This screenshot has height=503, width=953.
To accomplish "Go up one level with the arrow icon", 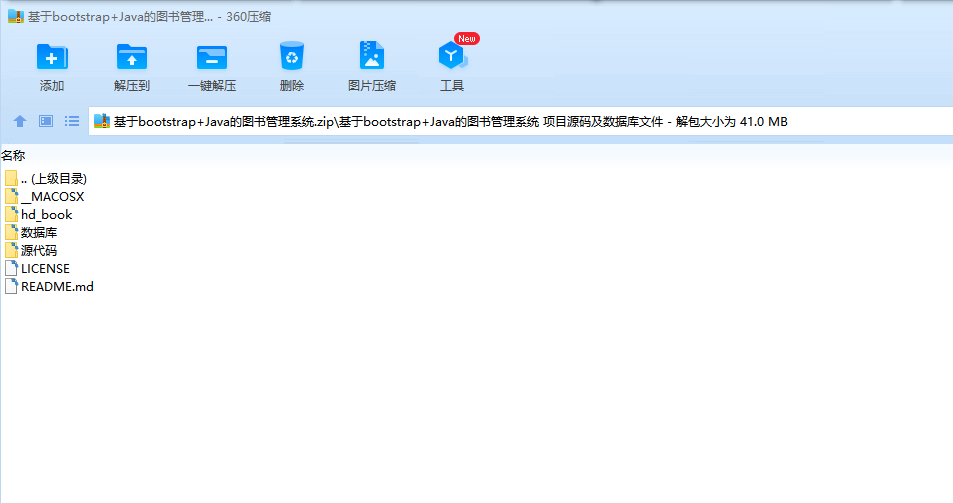I will (x=20, y=121).
